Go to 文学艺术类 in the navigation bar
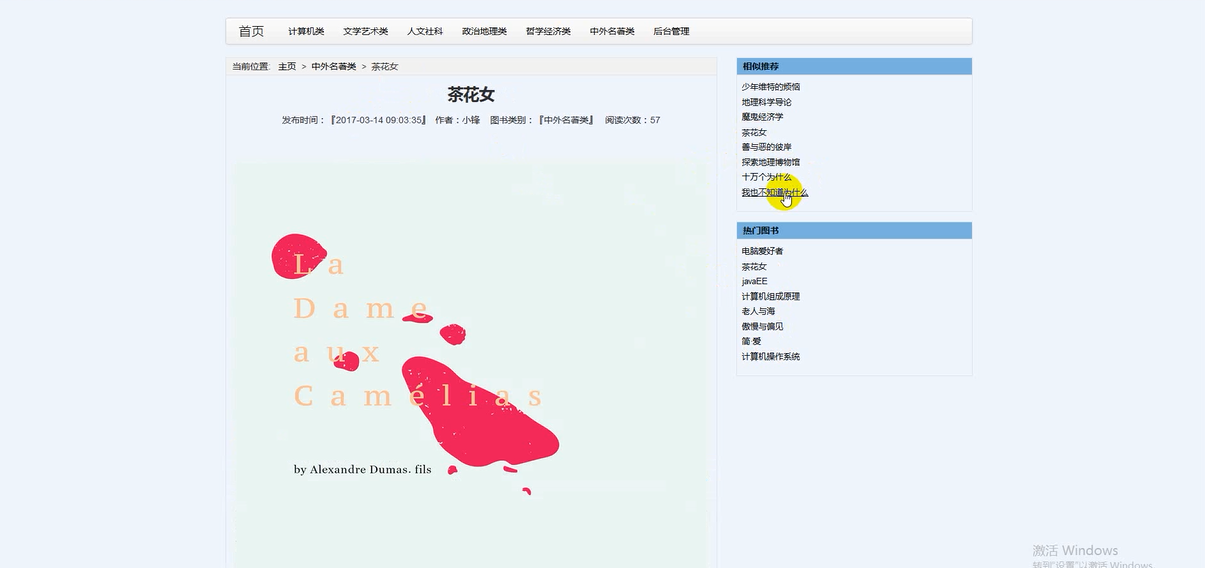The width and height of the screenshot is (1205, 568). pos(365,32)
